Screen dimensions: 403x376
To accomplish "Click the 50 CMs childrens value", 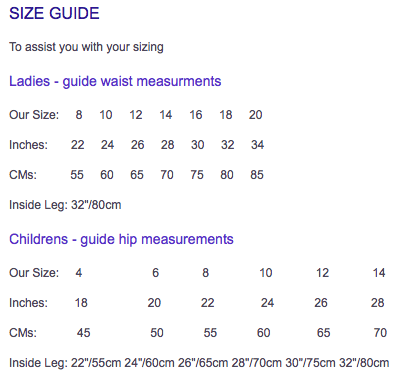I will coord(157,333).
